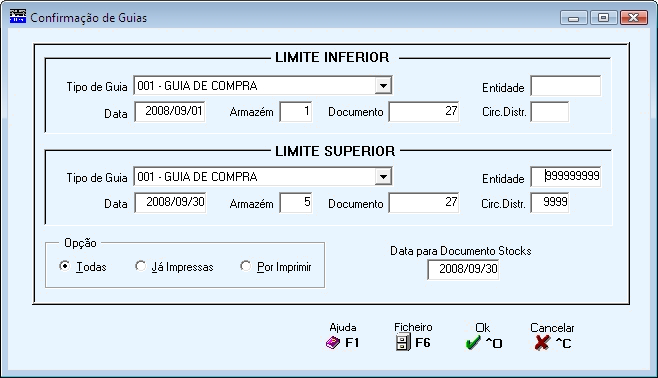
Task: Click the Ajuda book icon
Action: 333,343
